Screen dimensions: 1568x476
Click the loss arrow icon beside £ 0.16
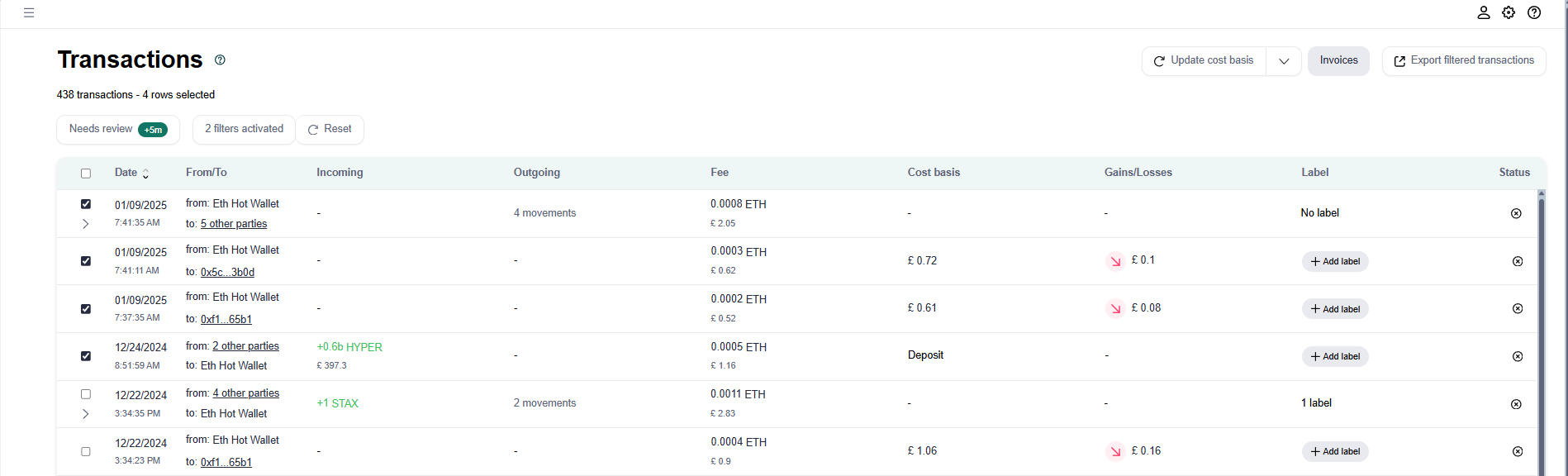[1115, 451]
